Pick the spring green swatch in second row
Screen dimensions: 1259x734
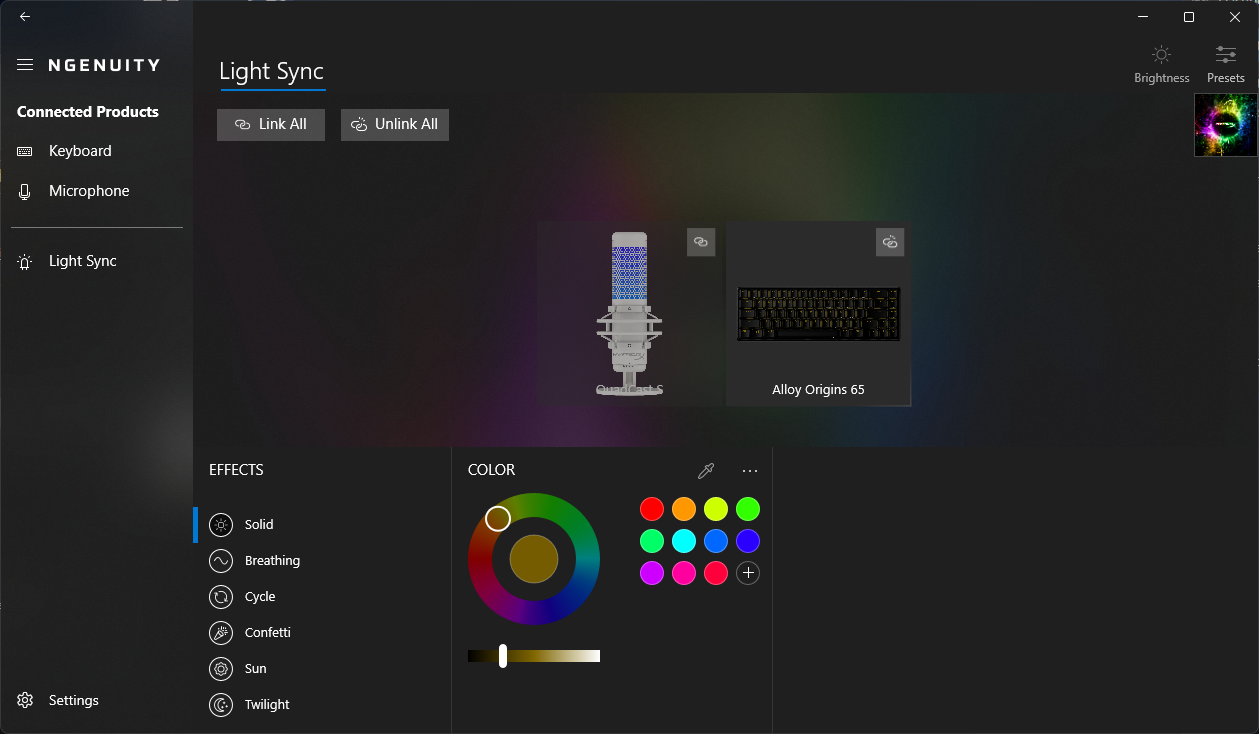point(652,541)
